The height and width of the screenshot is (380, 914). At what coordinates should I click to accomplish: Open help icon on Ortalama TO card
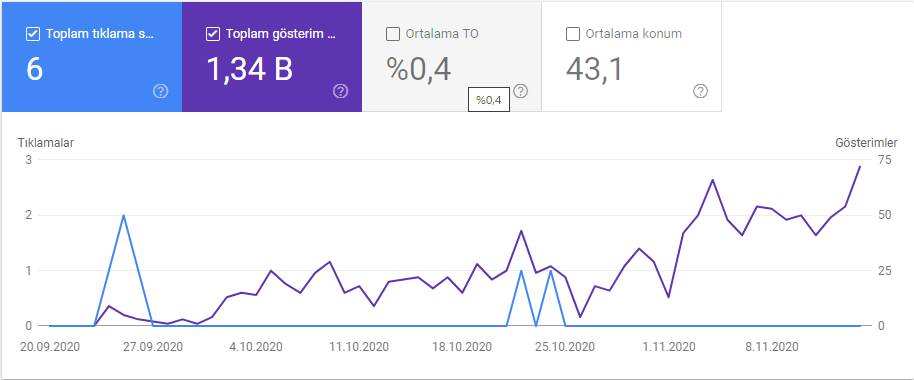pos(521,91)
